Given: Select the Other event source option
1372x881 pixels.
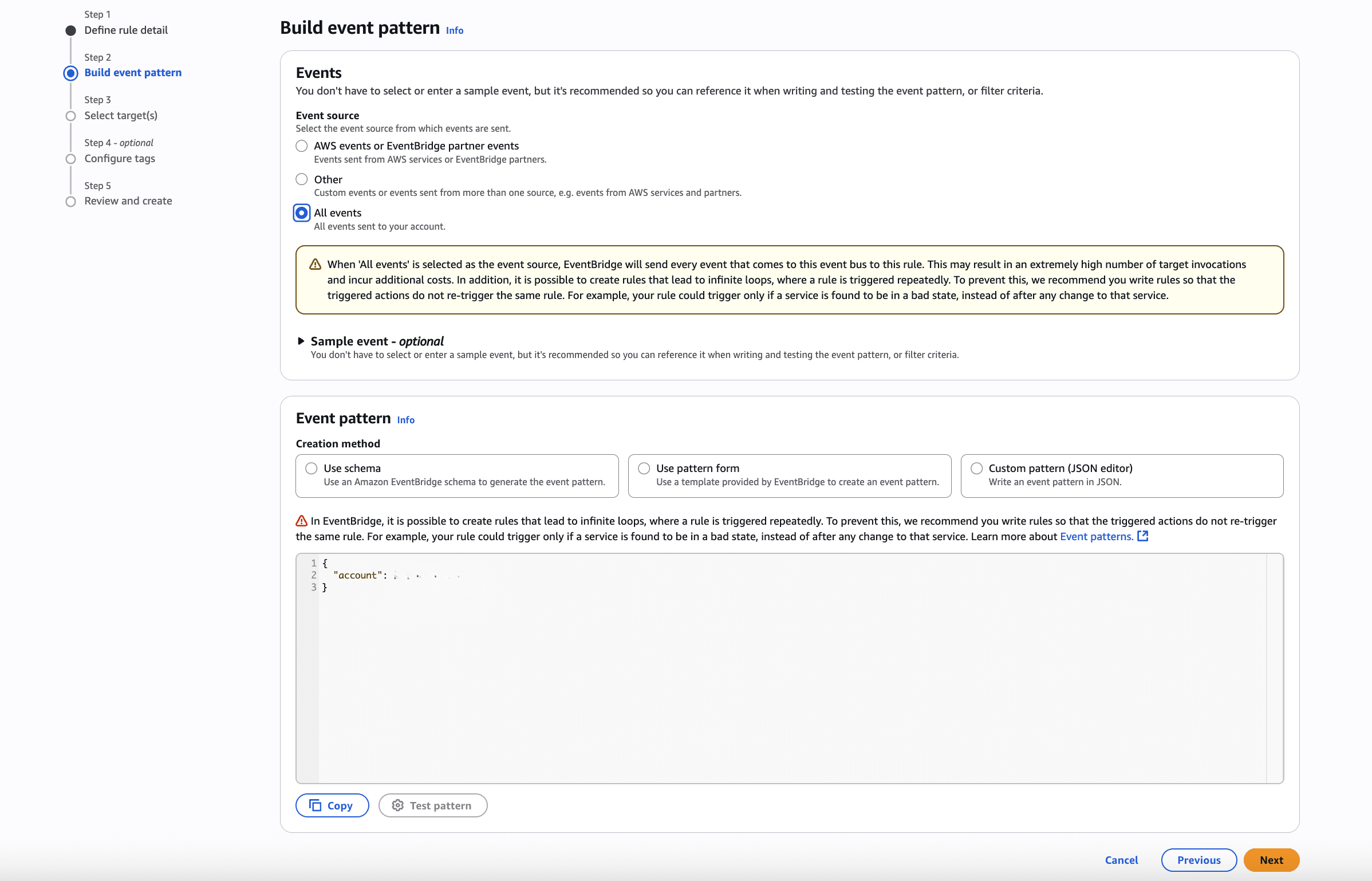Looking at the screenshot, I should 302,179.
